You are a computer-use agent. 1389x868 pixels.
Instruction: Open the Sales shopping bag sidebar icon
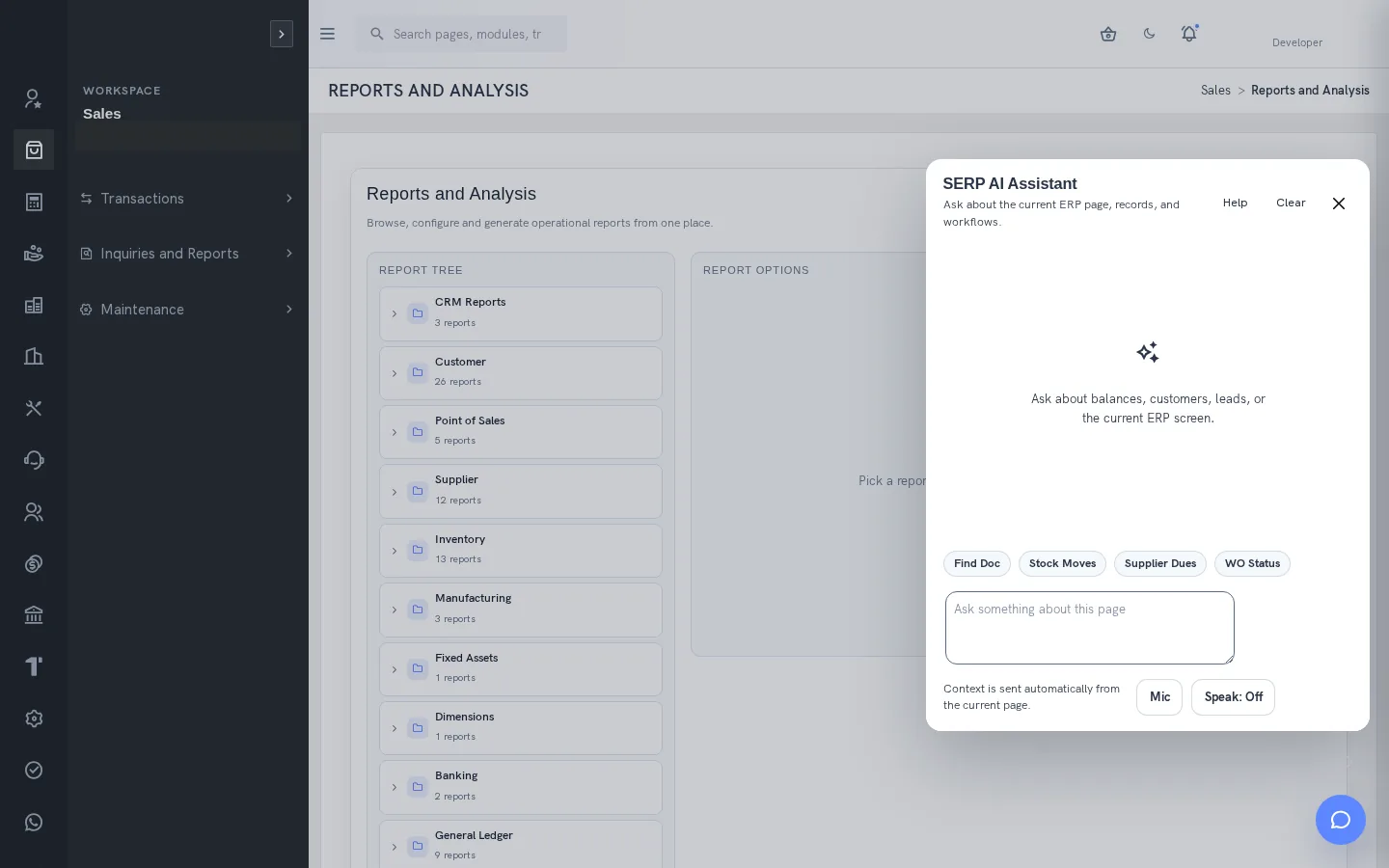click(x=34, y=149)
